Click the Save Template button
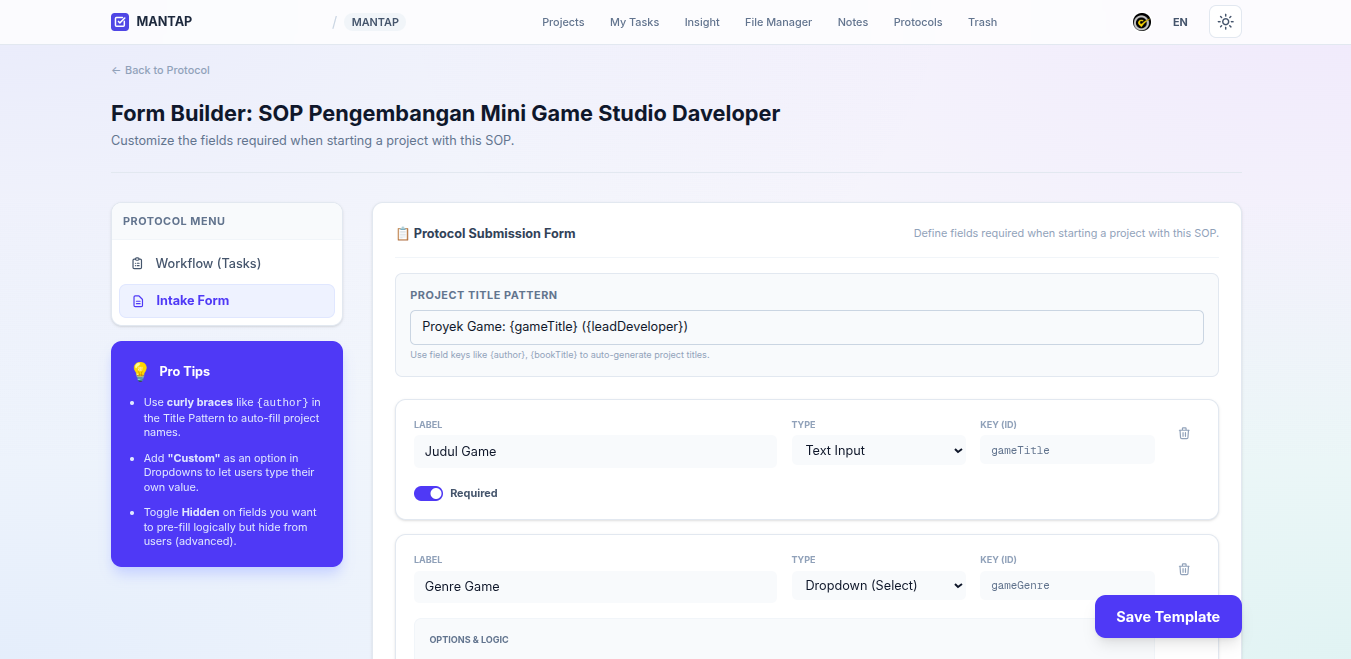This screenshot has height=659, width=1351. 1168,617
